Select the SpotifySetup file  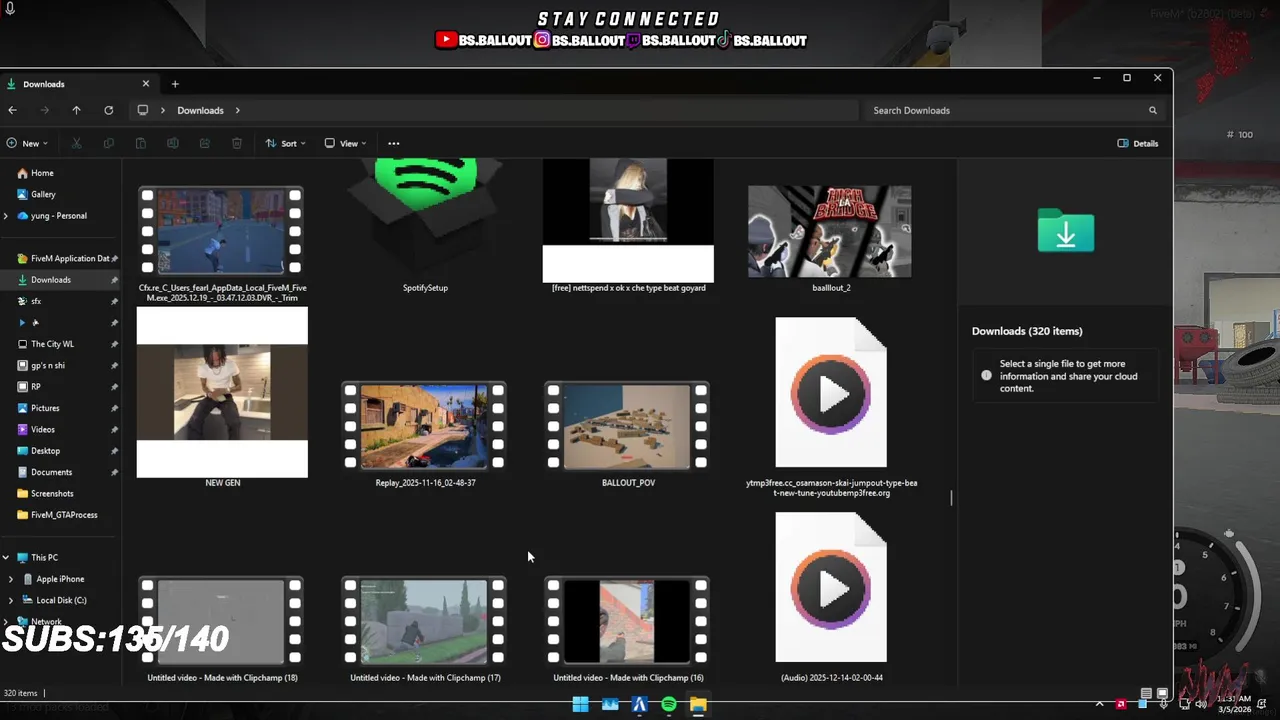pos(425,225)
